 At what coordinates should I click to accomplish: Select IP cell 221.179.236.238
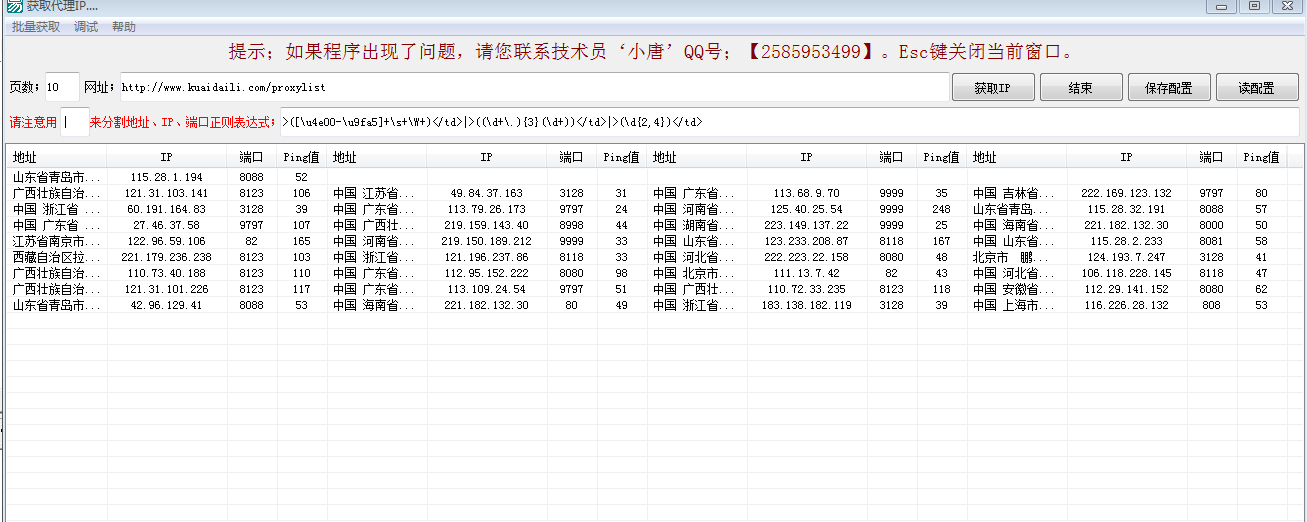(166, 257)
